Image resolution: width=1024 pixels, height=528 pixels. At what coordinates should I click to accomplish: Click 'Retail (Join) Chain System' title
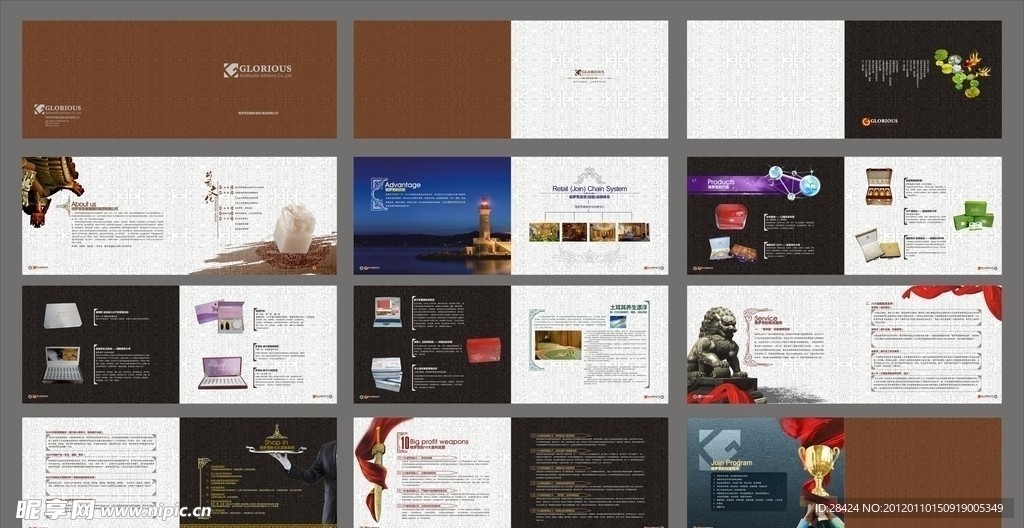[590, 189]
